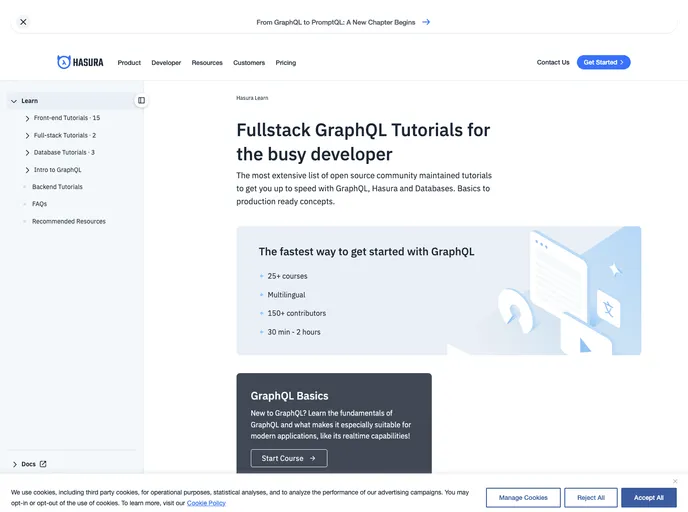The height and width of the screenshot is (512, 688).
Task: Click the '25+ courses' bullet text
Action: 287,276
